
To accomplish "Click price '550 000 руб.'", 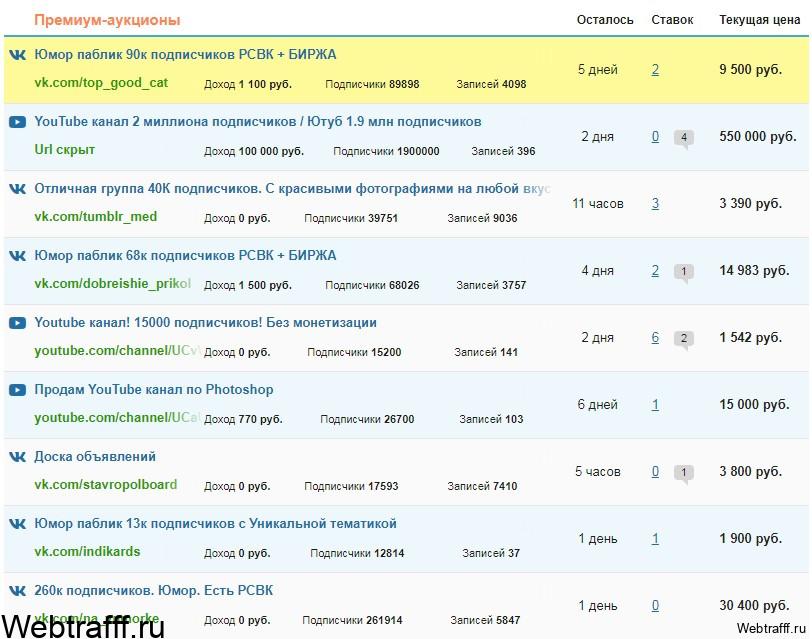I will click(758, 136).
